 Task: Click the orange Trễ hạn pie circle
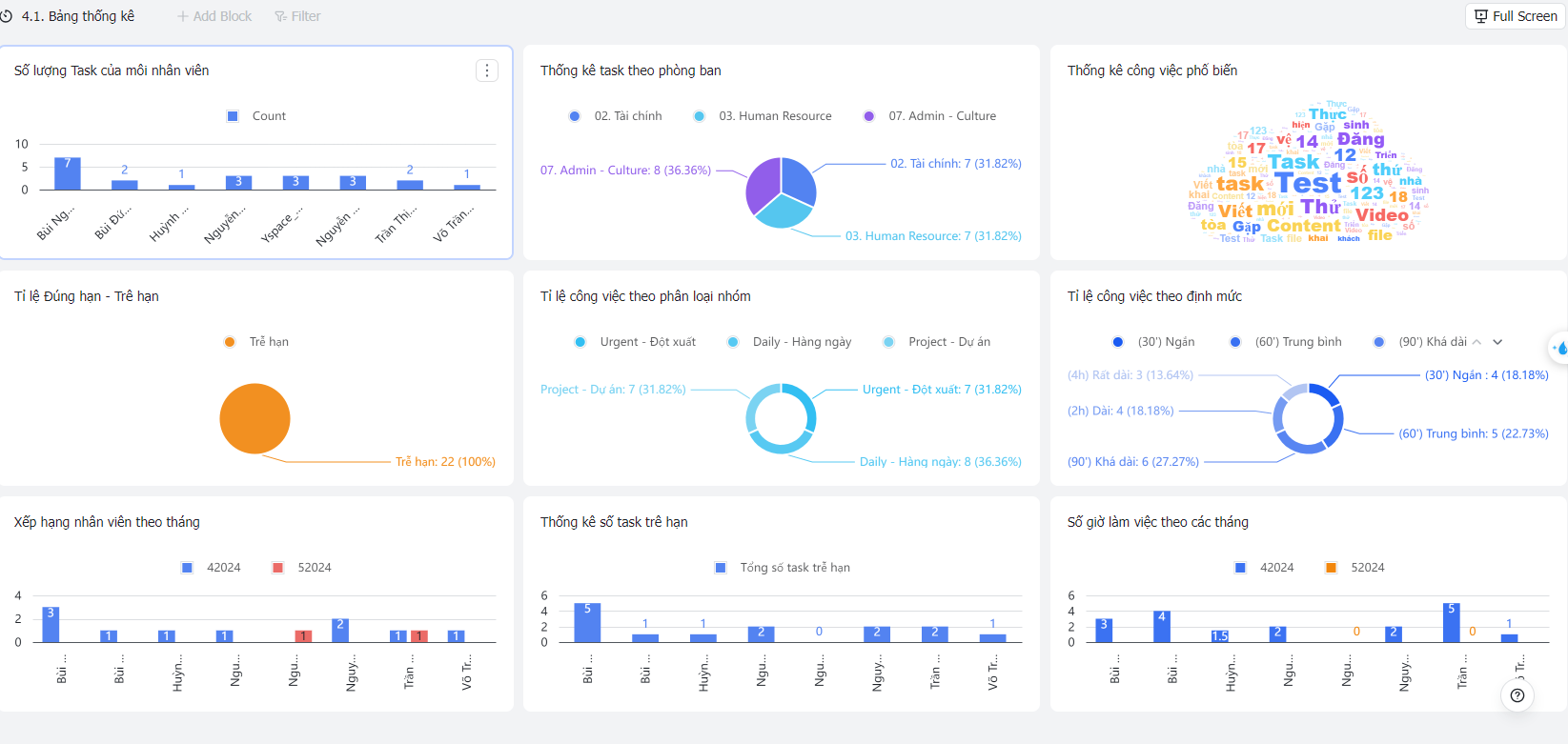[255, 419]
